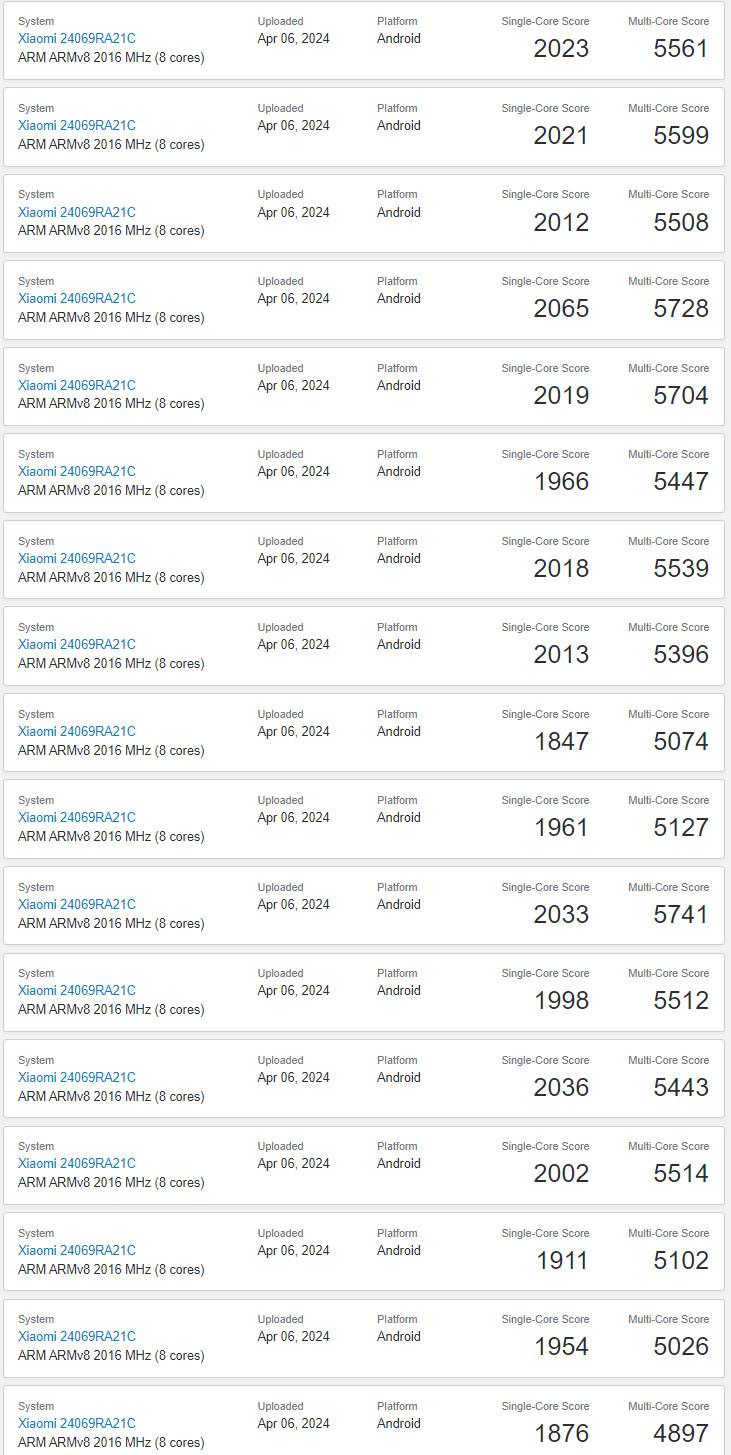Open the Xiaomi result with multi-core 5728
This screenshot has width=731, height=1455.
pos(77,298)
